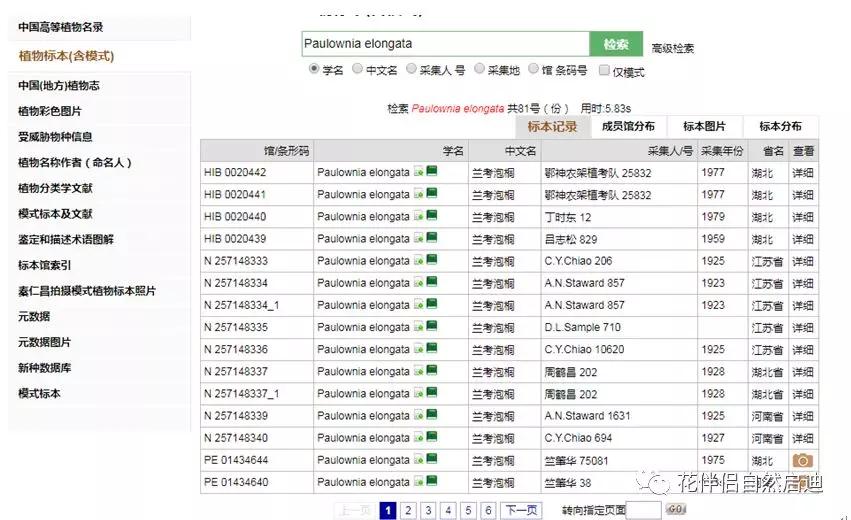Open the 标本分布 tab

[780, 126]
